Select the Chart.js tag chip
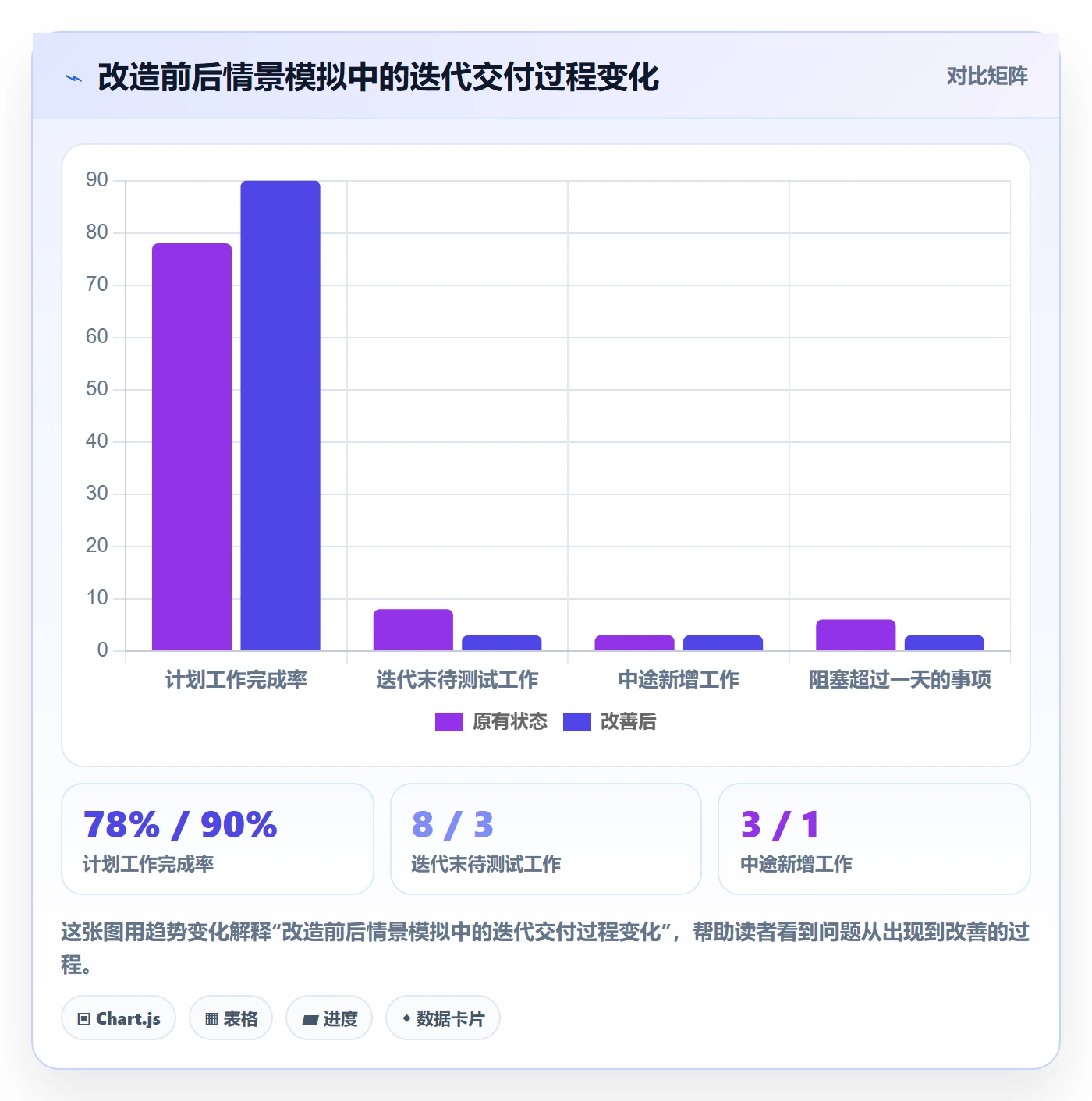 pos(119,1018)
